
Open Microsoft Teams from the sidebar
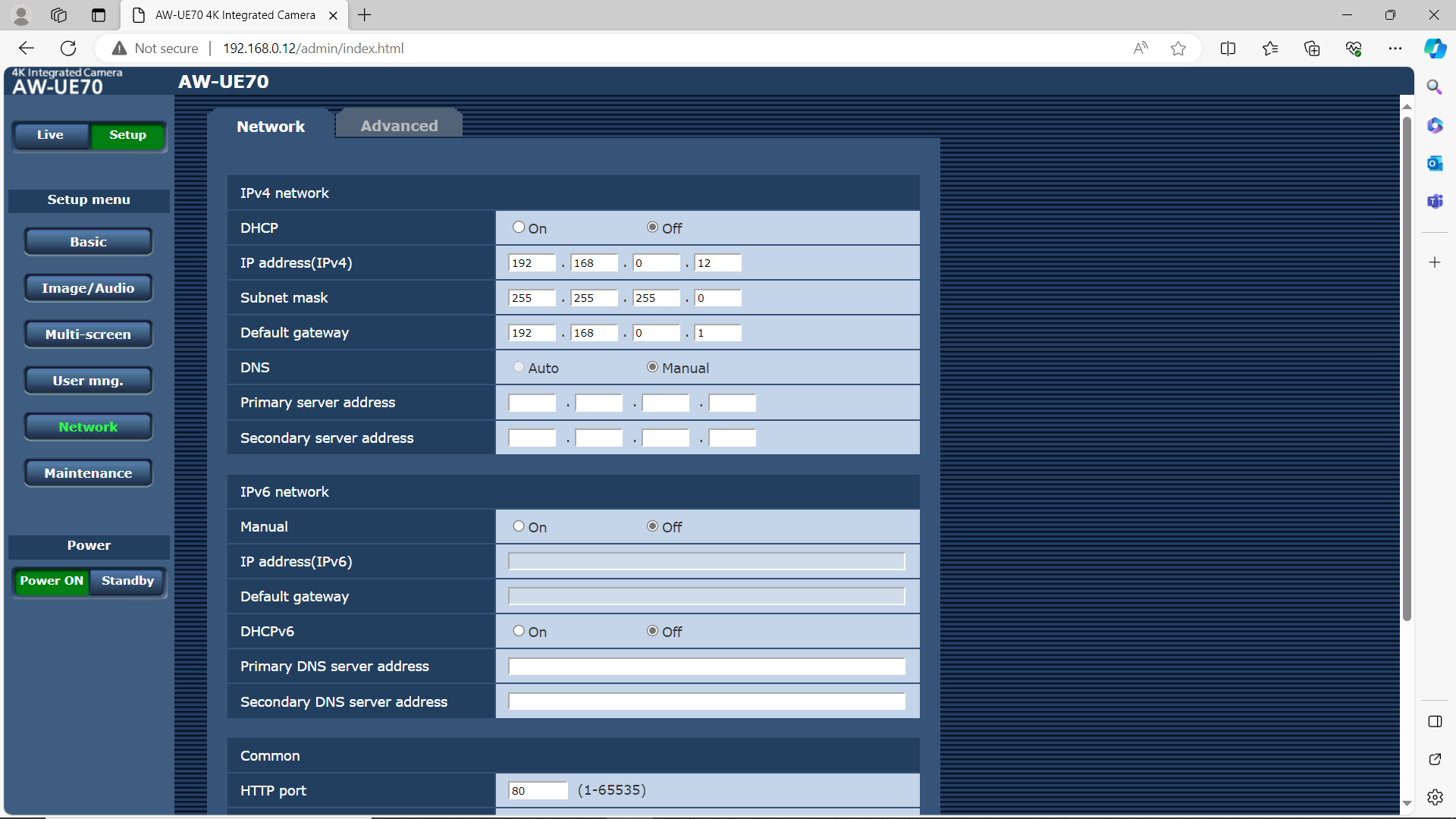tap(1435, 202)
